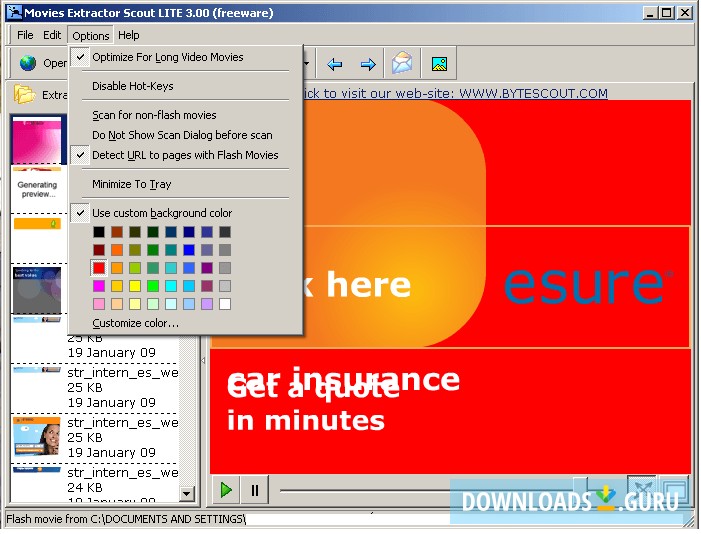
Task: Click the esure logo in preview
Action: click(587, 285)
